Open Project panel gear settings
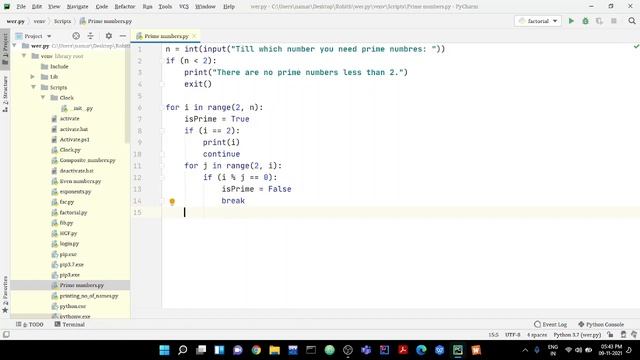640x360 pixels. (x=109, y=36)
